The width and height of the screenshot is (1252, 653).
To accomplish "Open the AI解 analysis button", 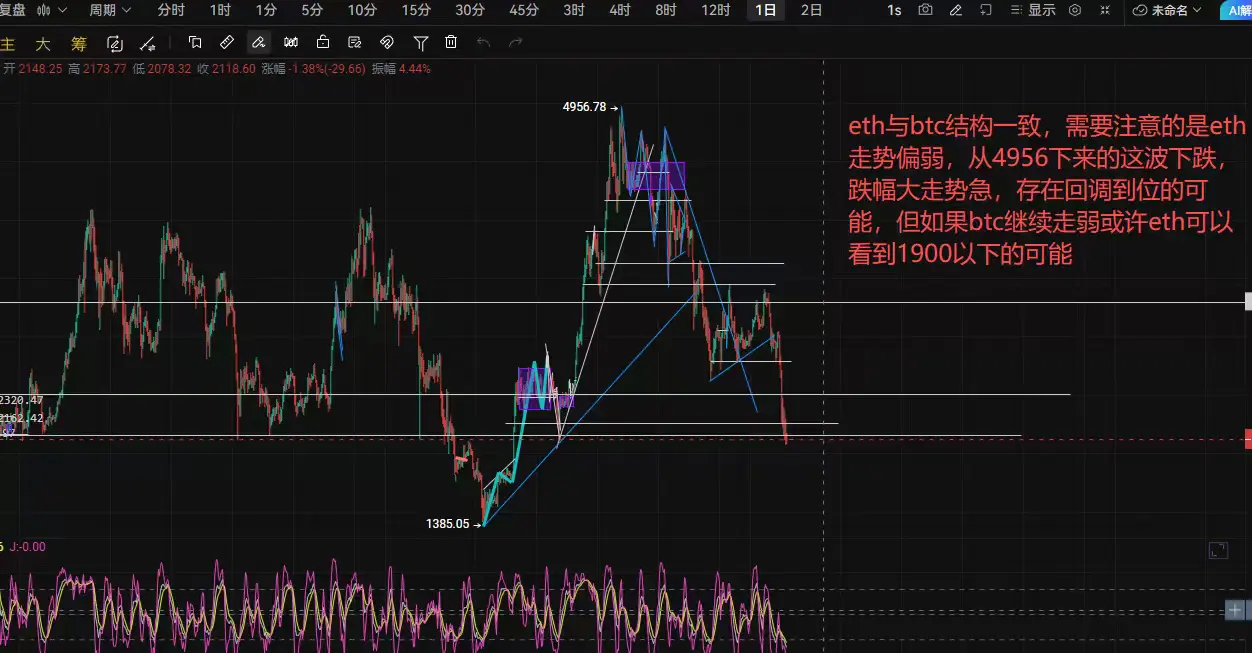I will 1235,10.
